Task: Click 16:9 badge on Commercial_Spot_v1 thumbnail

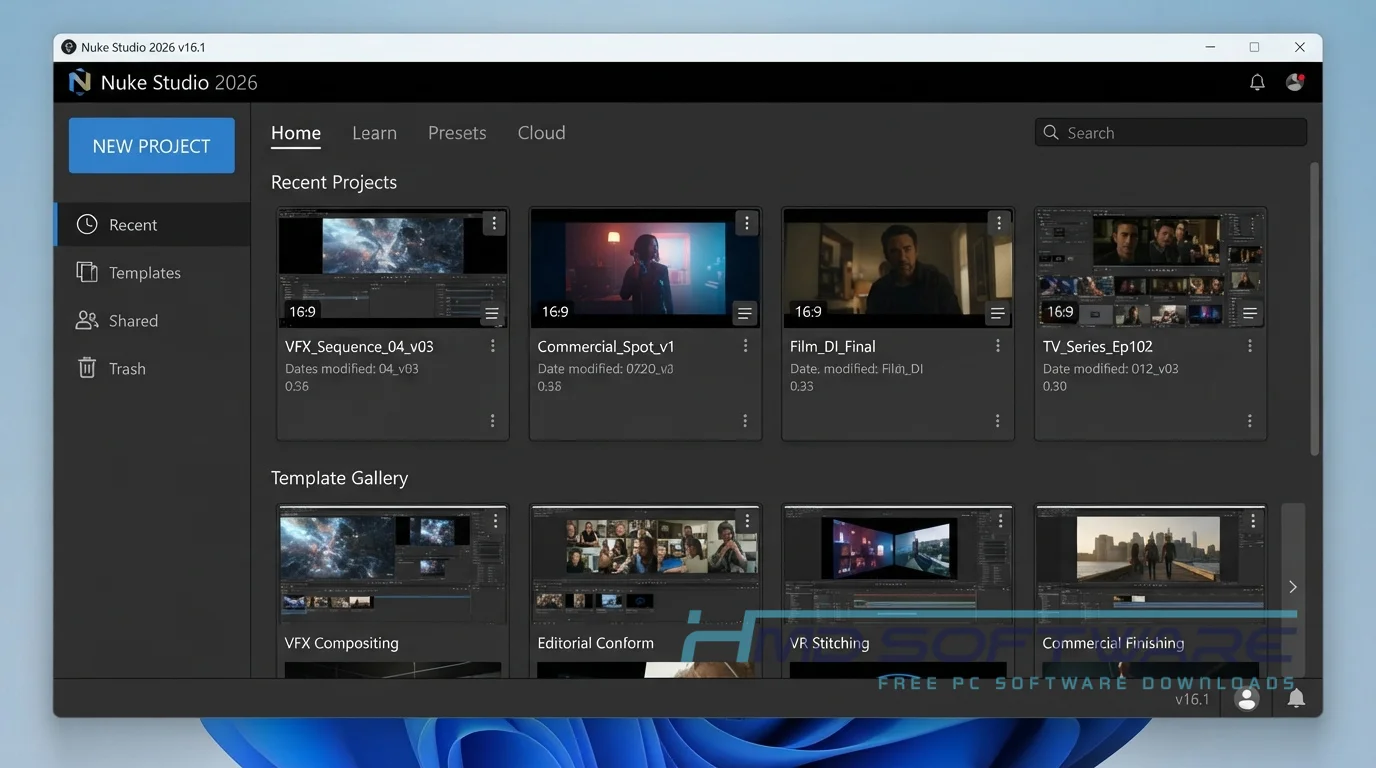Action: (555, 312)
